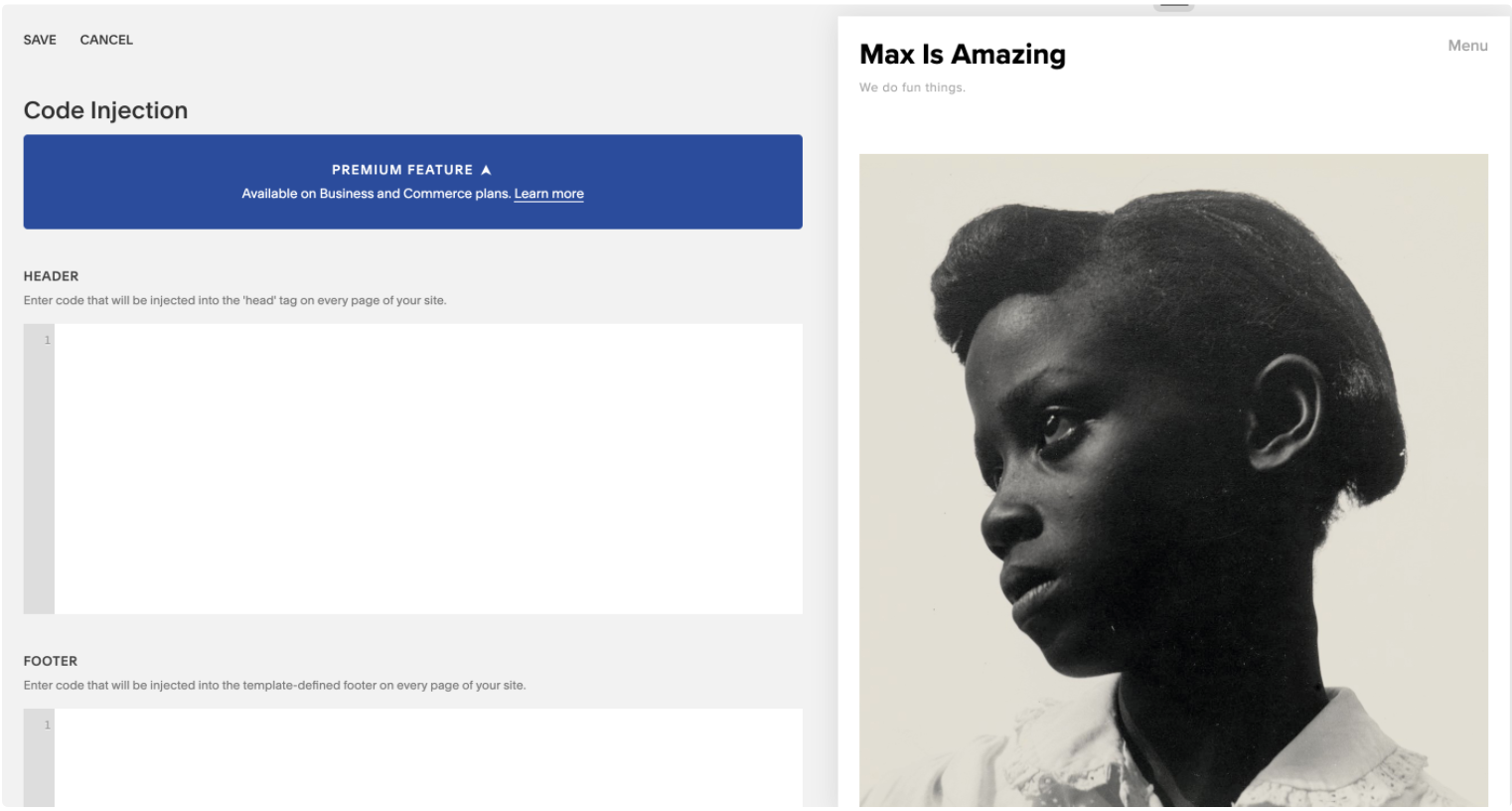Click the HEADER section label
Screen dimensions: 1512x811
coord(51,276)
